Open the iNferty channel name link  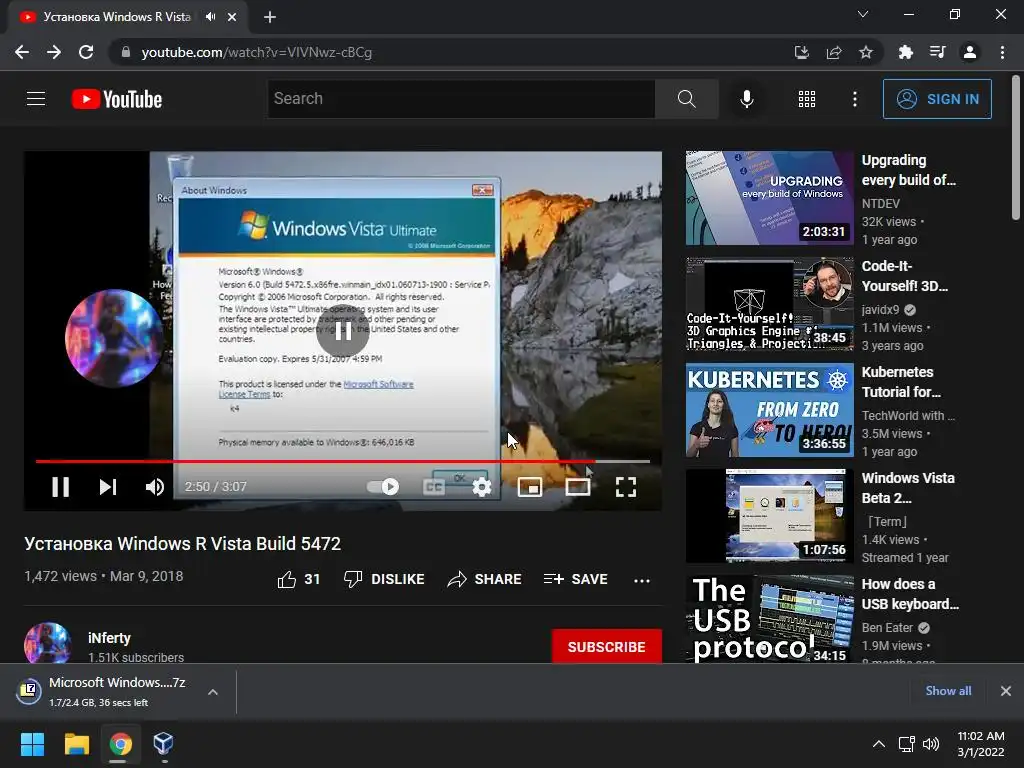pos(109,638)
